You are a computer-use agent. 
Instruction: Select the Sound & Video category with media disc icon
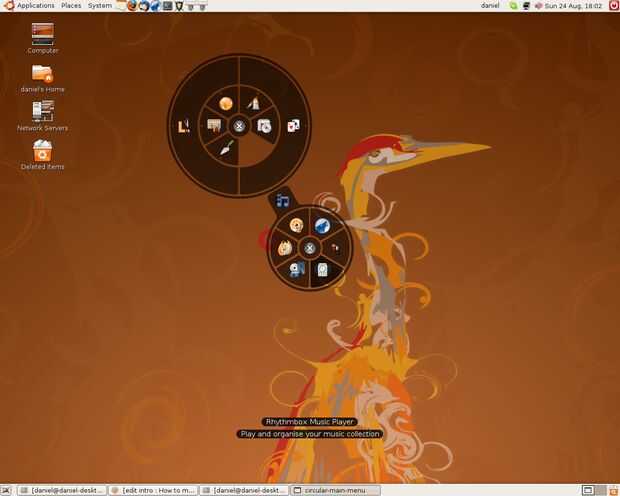(264, 126)
